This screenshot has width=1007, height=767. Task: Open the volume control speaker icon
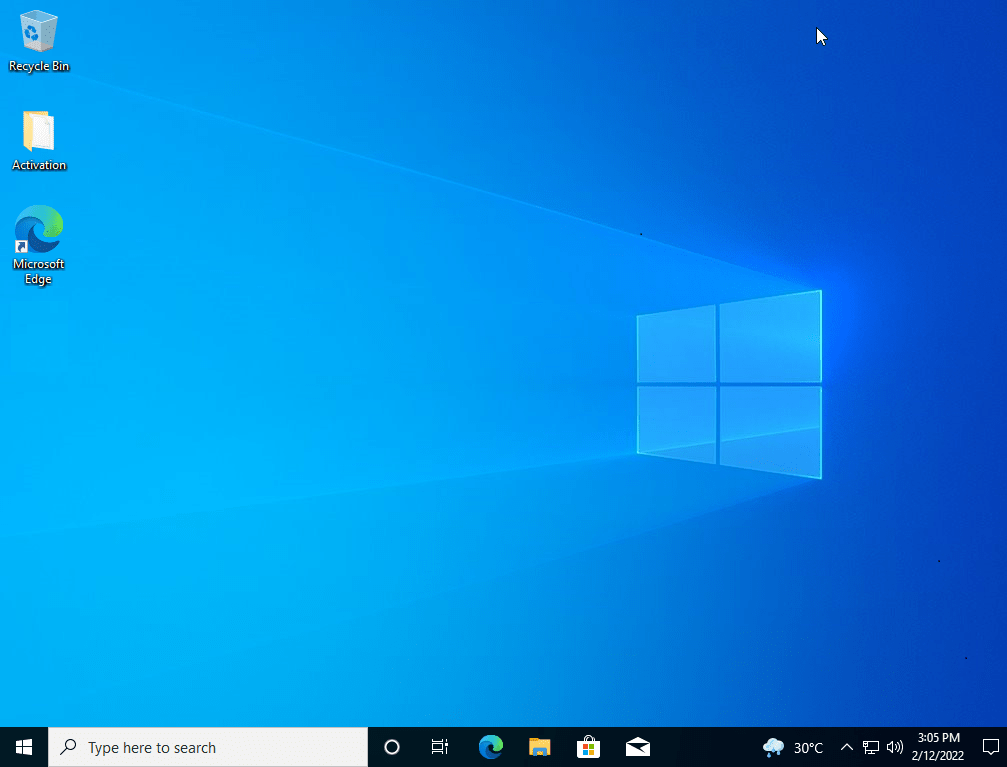click(895, 747)
